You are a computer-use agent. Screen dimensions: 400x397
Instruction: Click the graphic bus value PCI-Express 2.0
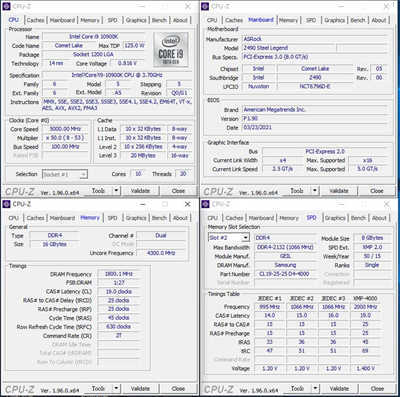click(325, 152)
